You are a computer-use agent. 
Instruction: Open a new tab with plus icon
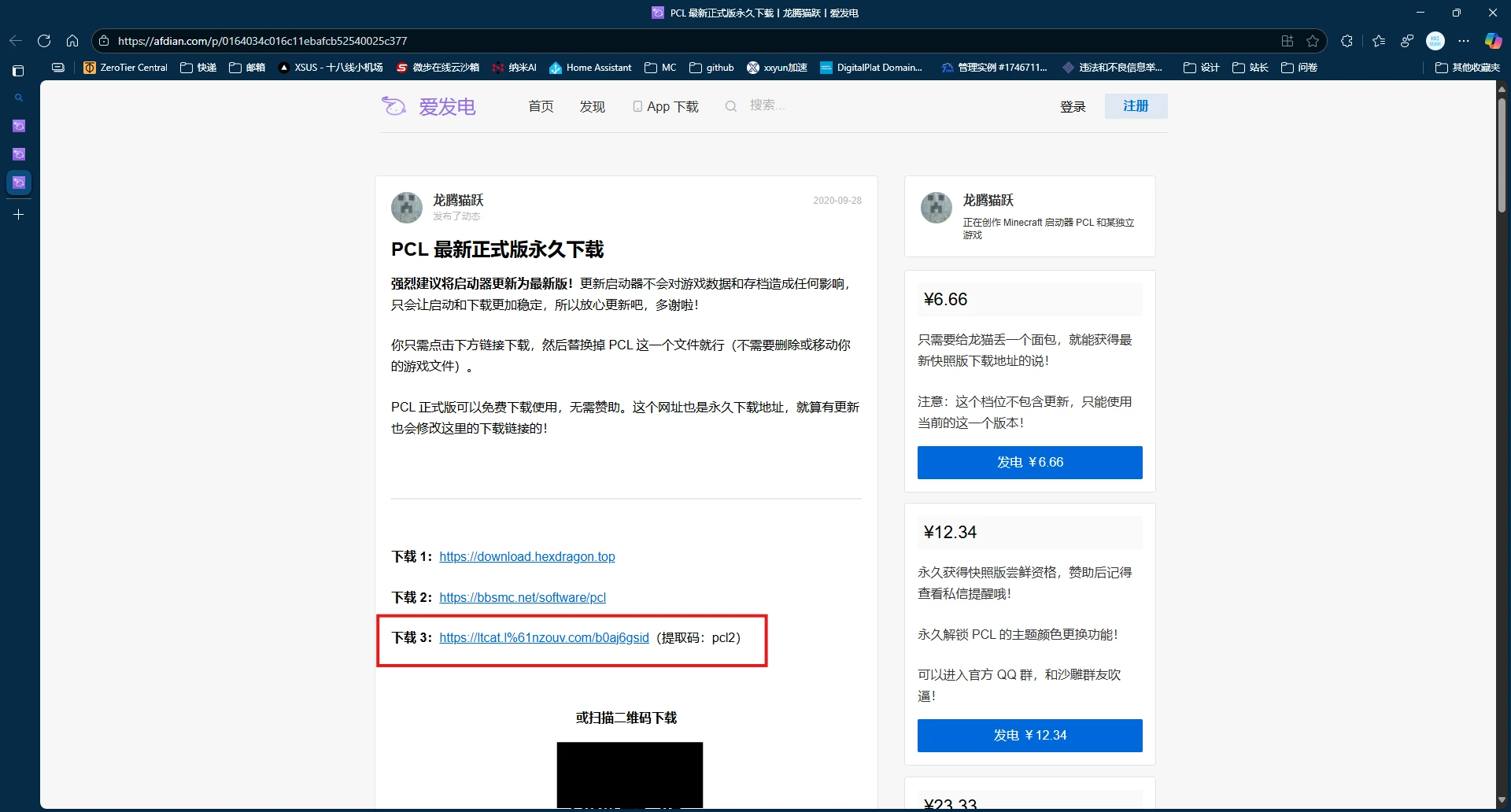[19, 214]
